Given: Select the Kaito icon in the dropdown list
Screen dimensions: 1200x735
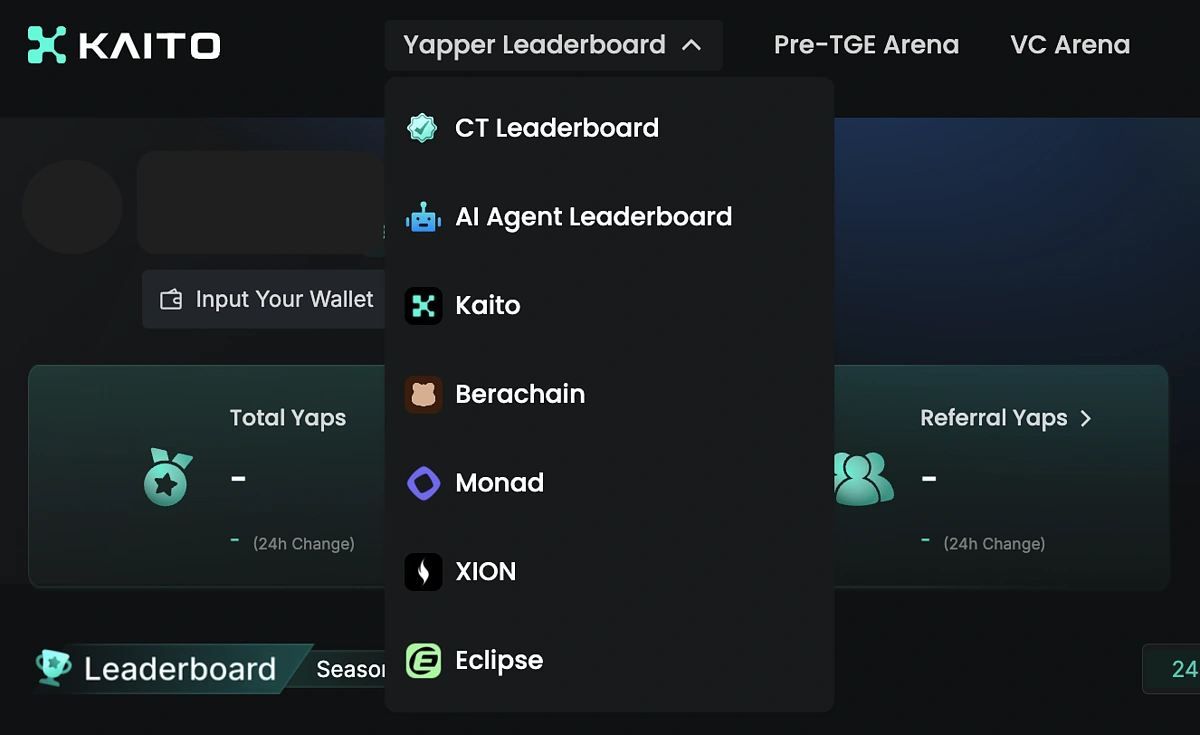Looking at the screenshot, I should click(x=423, y=305).
